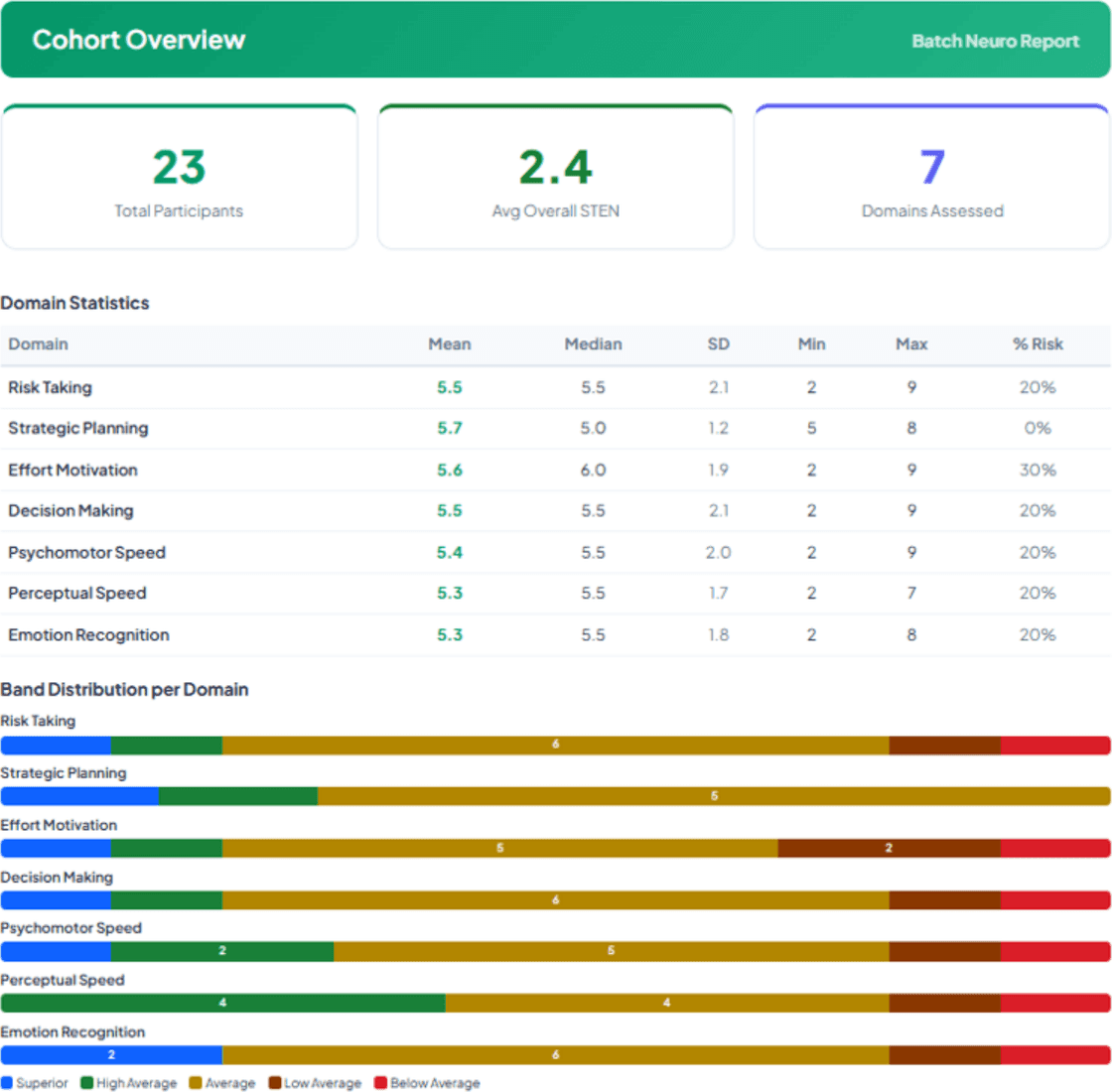Click the Perceptual Speed bar's Average segment labeled 4
This screenshot has height=1092, width=1112.
(666, 1003)
